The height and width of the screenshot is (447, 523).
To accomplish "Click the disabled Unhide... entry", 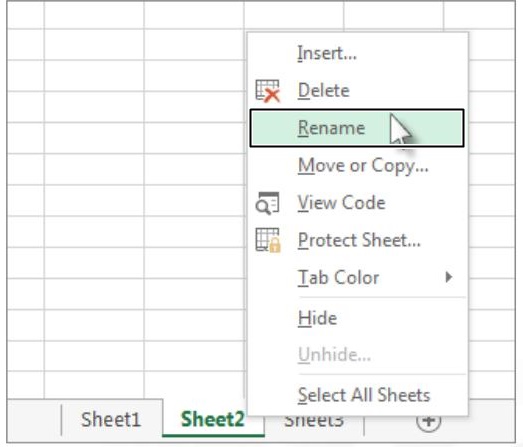I will coord(357,355).
